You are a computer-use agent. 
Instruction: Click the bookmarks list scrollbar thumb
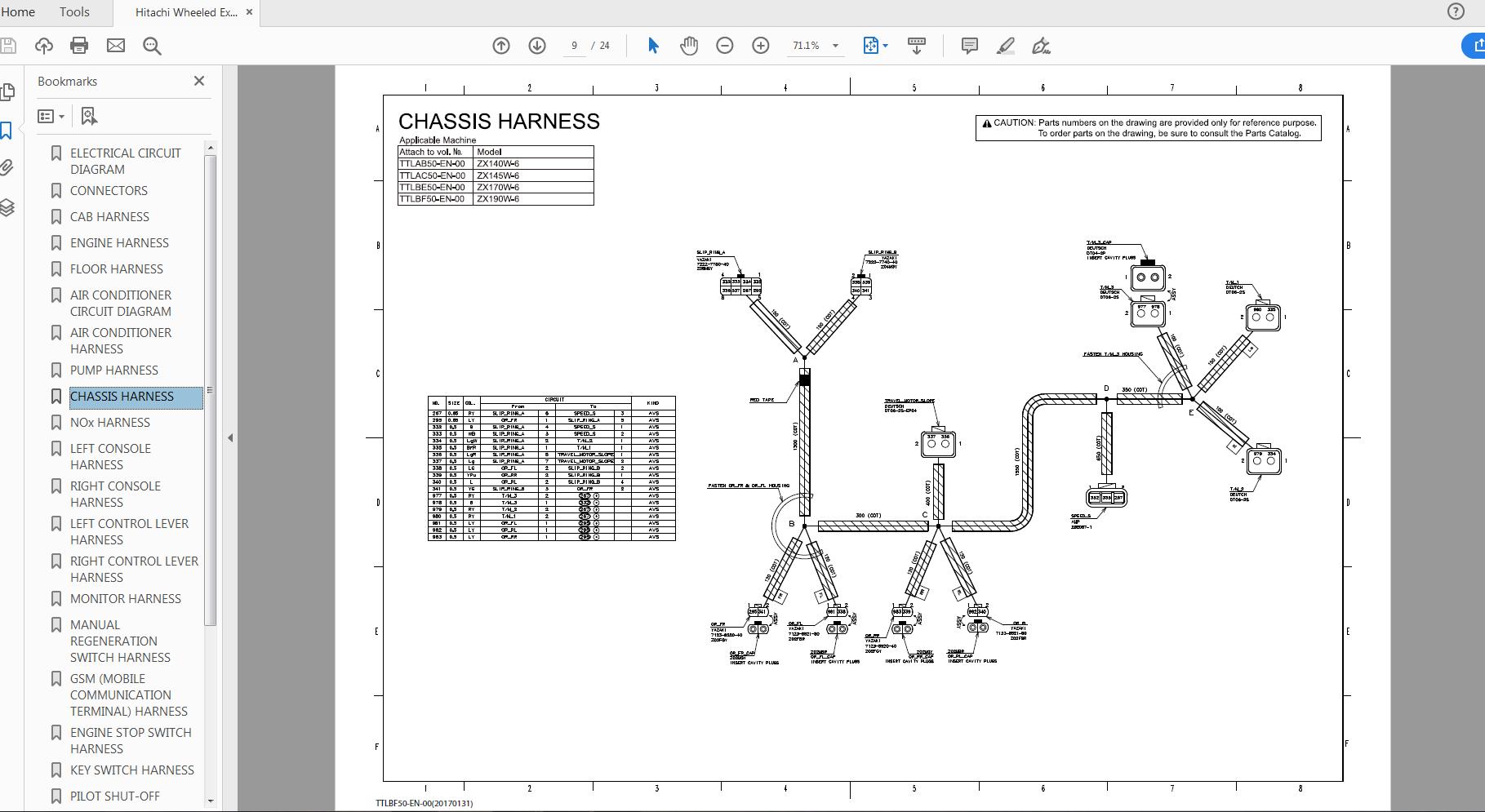pos(210,390)
